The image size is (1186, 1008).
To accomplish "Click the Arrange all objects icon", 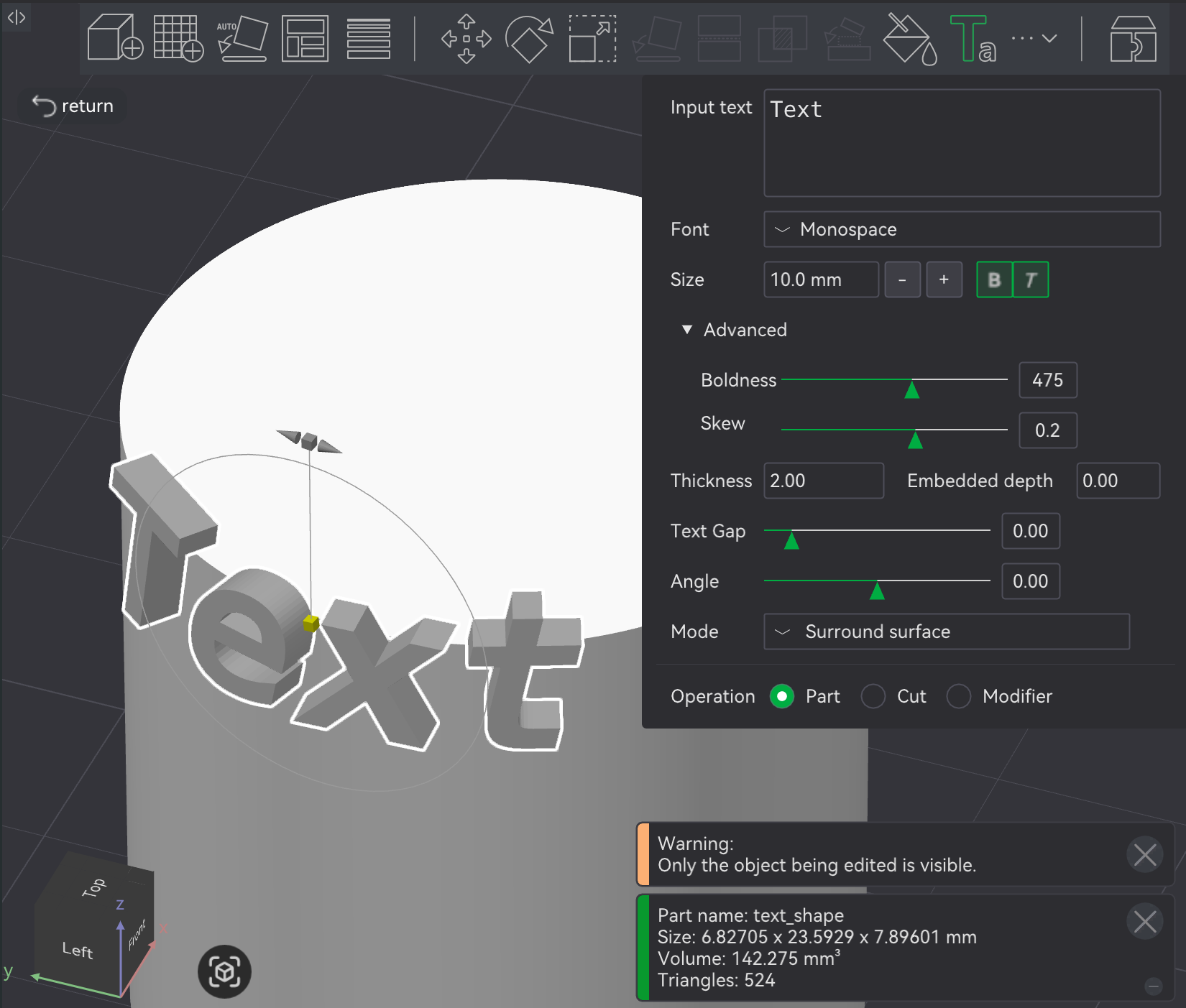I will coord(305,37).
